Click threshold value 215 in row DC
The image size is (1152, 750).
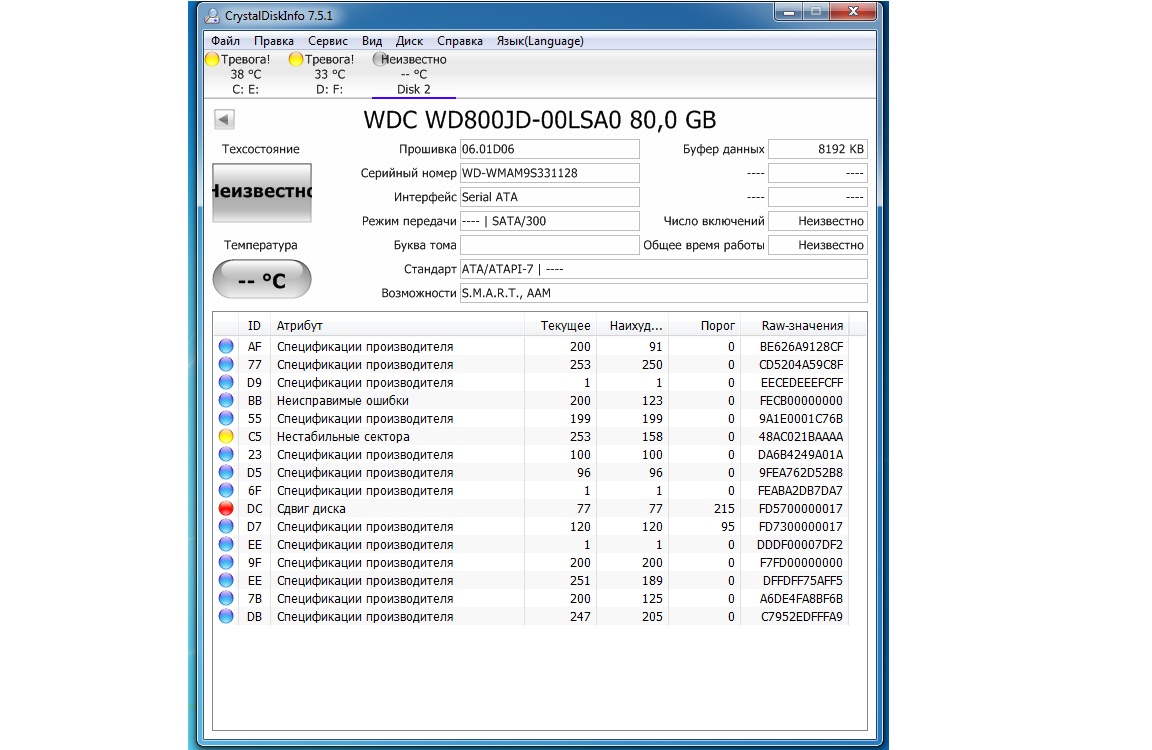click(x=724, y=508)
